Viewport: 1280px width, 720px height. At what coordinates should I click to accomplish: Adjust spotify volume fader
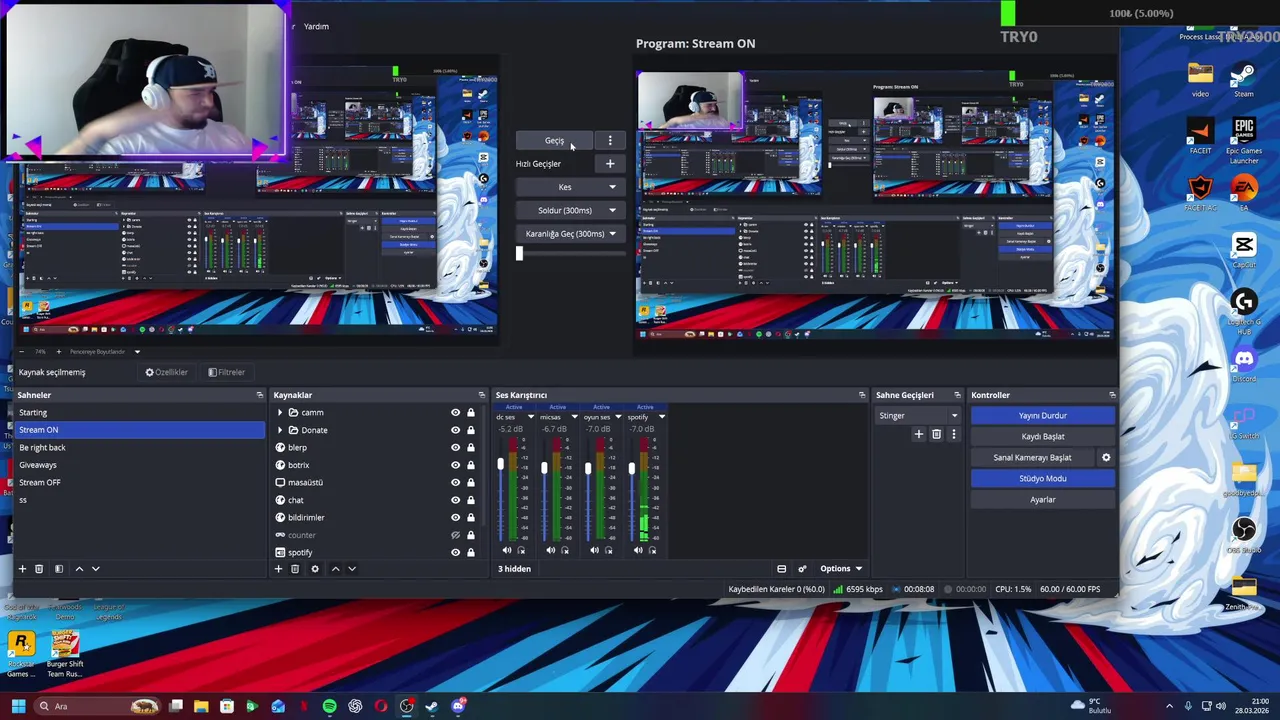(631, 467)
